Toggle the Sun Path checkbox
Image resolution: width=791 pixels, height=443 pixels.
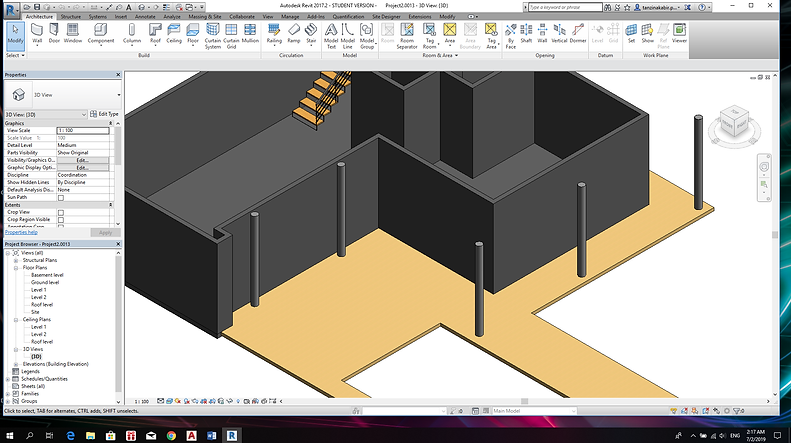point(61,198)
